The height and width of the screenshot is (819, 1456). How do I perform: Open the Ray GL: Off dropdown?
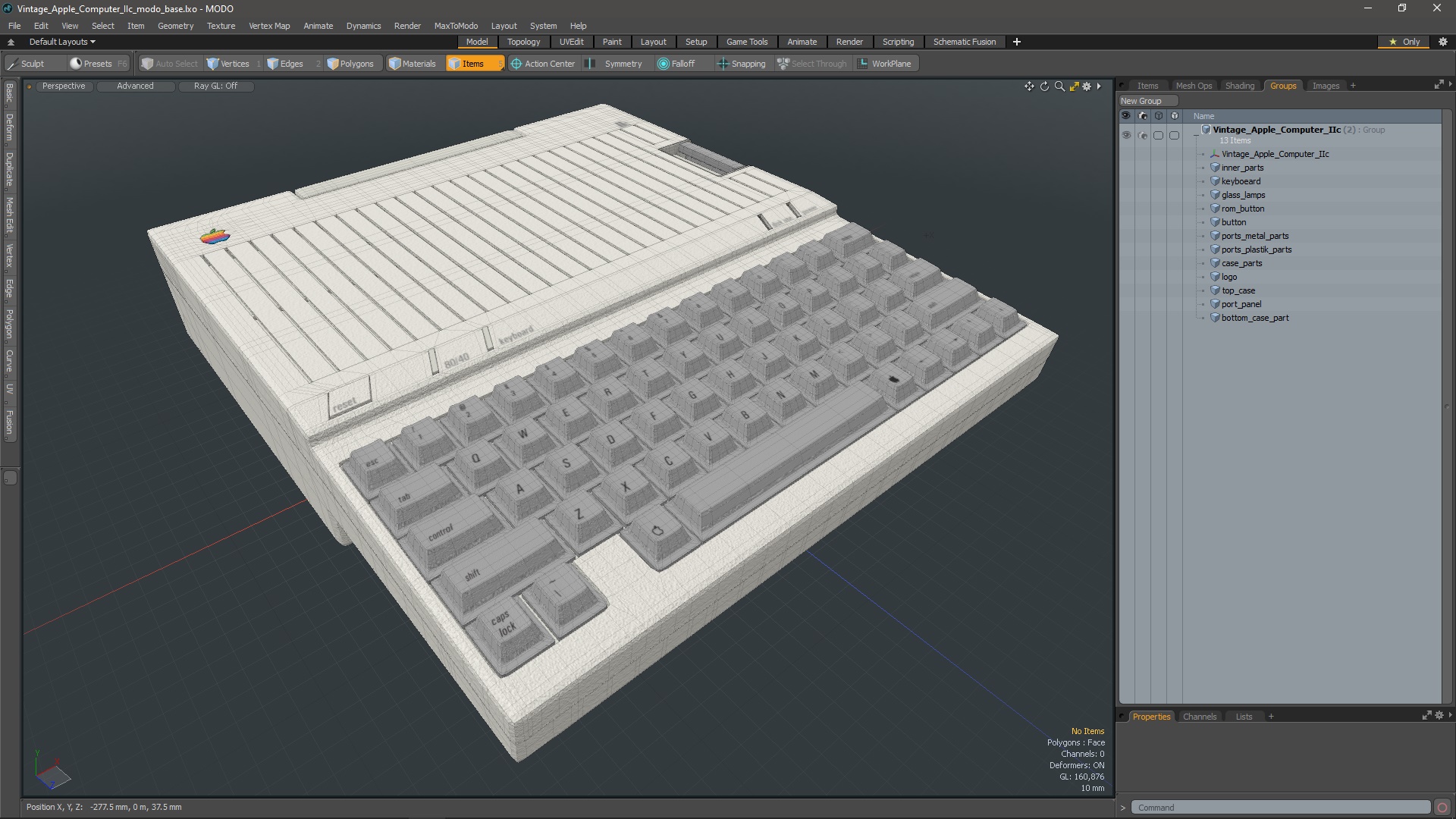pyautogui.click(x=215, y=86)
